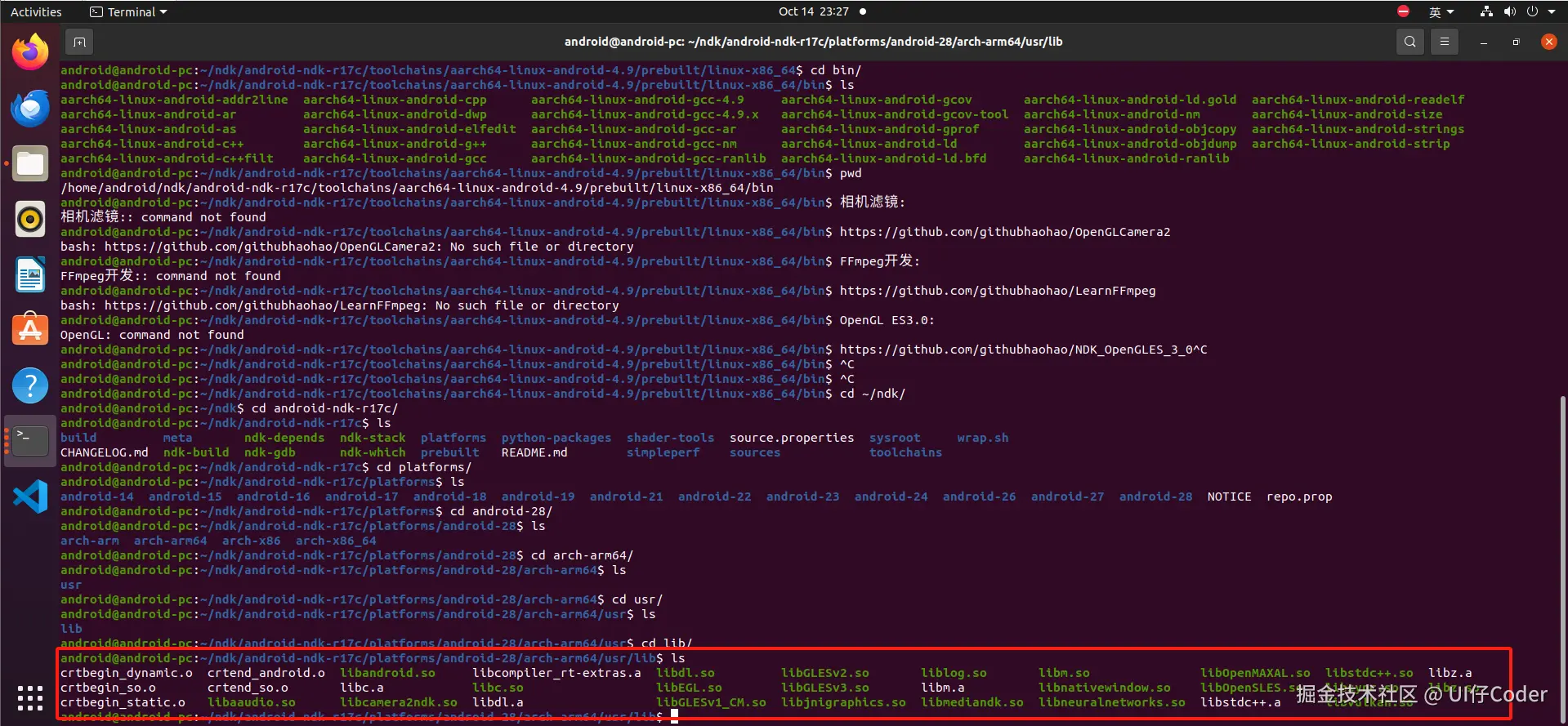Click README.md in listing
This screenshot has width=1568, height=726.
pos(534,452)
